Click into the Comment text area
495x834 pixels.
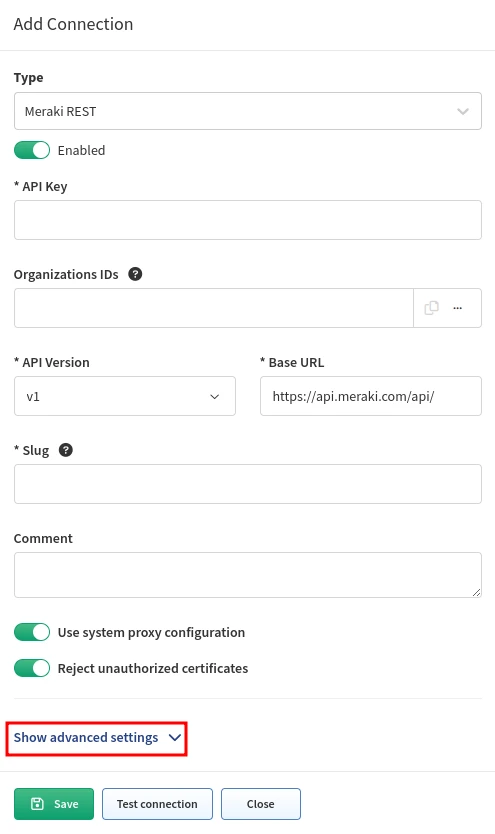click(x=248, y=575)
